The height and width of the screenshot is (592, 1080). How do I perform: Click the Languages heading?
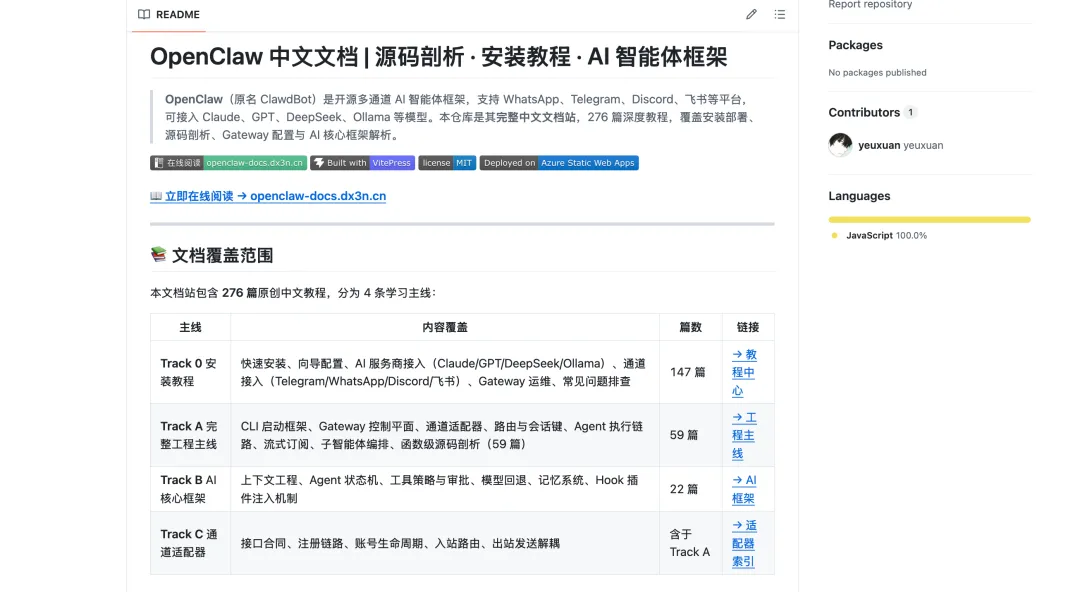click(x=859, y=196)
